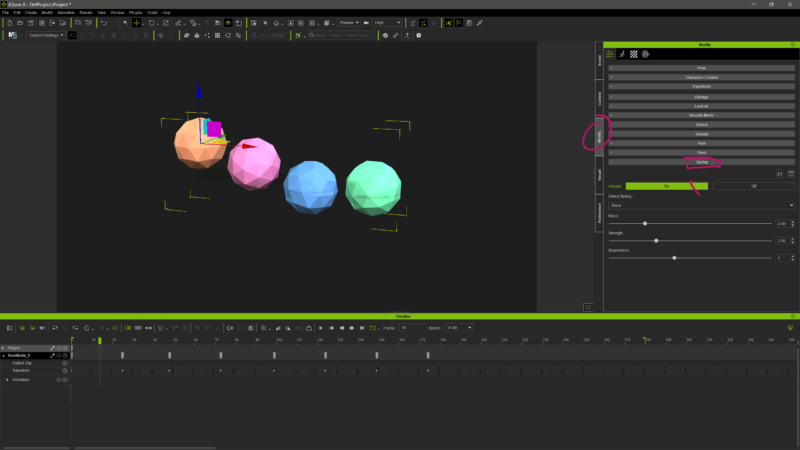This screenshot has width=800, height=450.
Task: Click the Save Project icon
Action: coord(30,22)
